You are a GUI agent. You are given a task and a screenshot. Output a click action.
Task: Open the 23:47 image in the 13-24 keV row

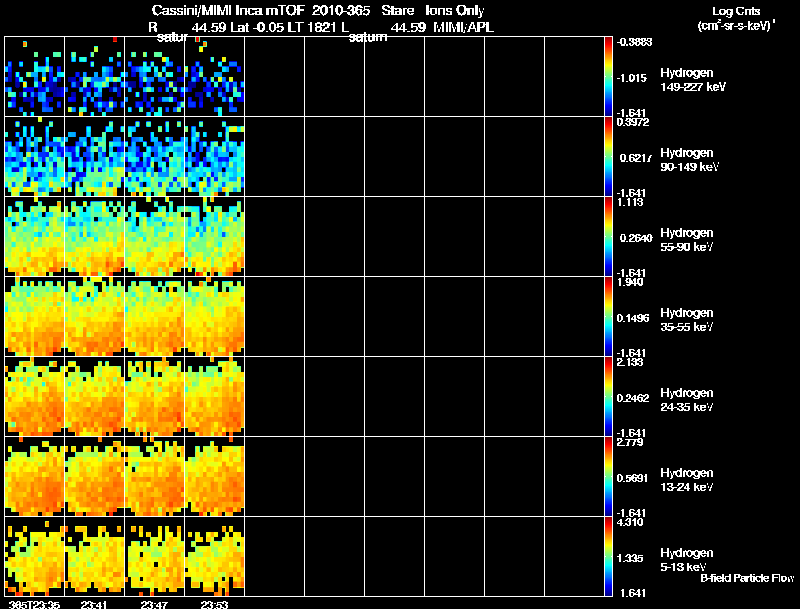(x=155, y=477)
